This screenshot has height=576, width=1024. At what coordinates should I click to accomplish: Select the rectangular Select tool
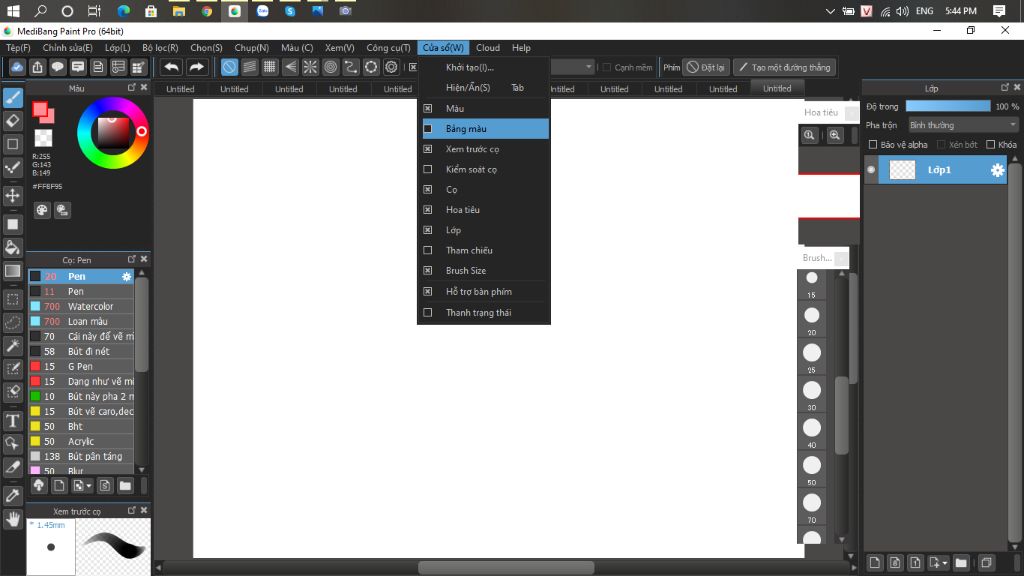(12, 300)
